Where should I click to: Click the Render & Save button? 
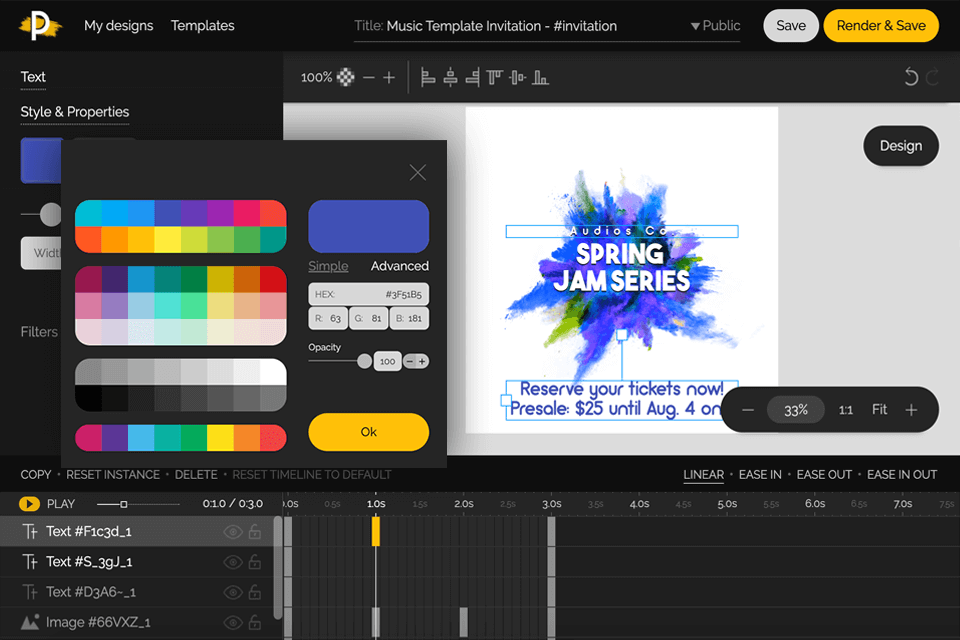coord(881,26)
